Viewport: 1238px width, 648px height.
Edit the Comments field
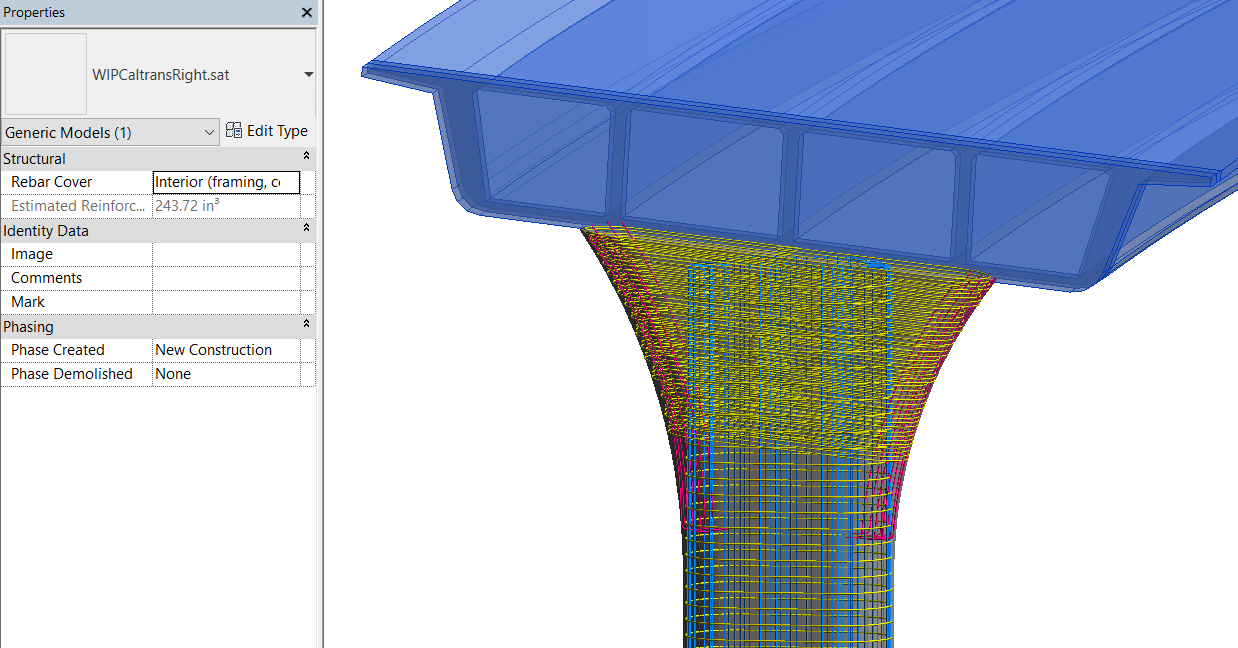pyautogui.click(x=230, y=277)
